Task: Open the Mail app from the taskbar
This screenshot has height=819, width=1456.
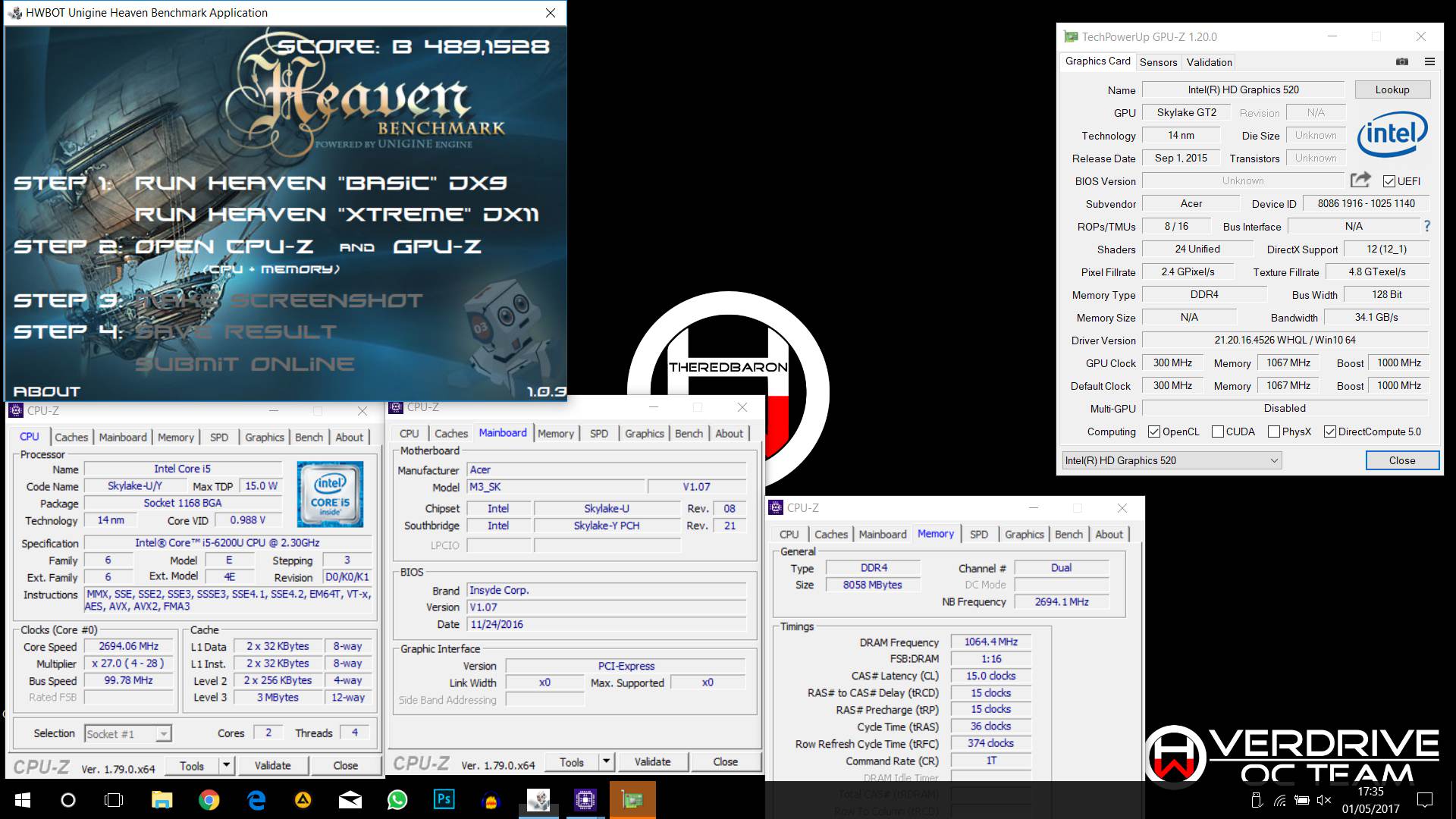Action: point(350,799)
